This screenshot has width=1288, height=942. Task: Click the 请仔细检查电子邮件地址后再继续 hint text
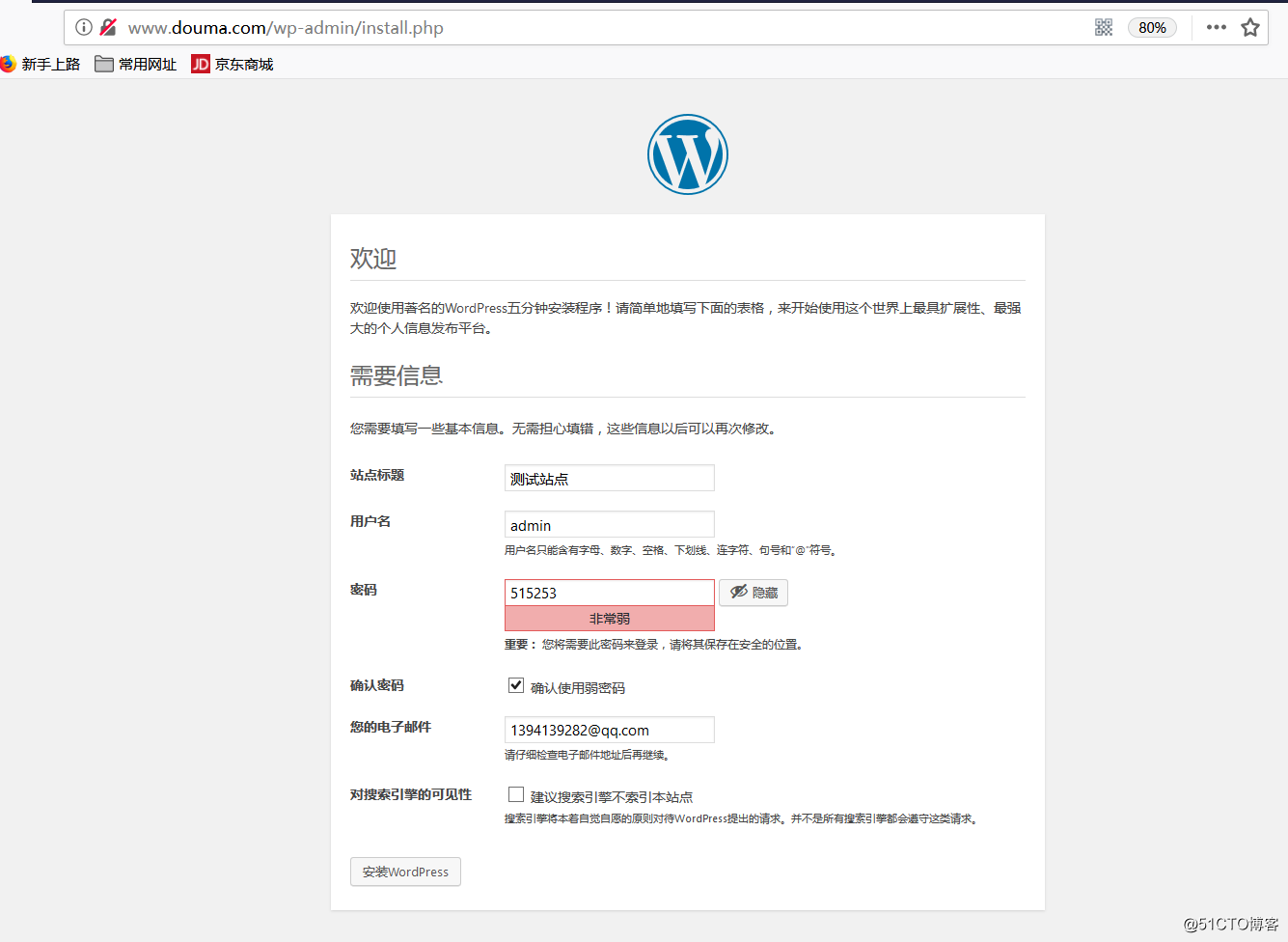588,755
